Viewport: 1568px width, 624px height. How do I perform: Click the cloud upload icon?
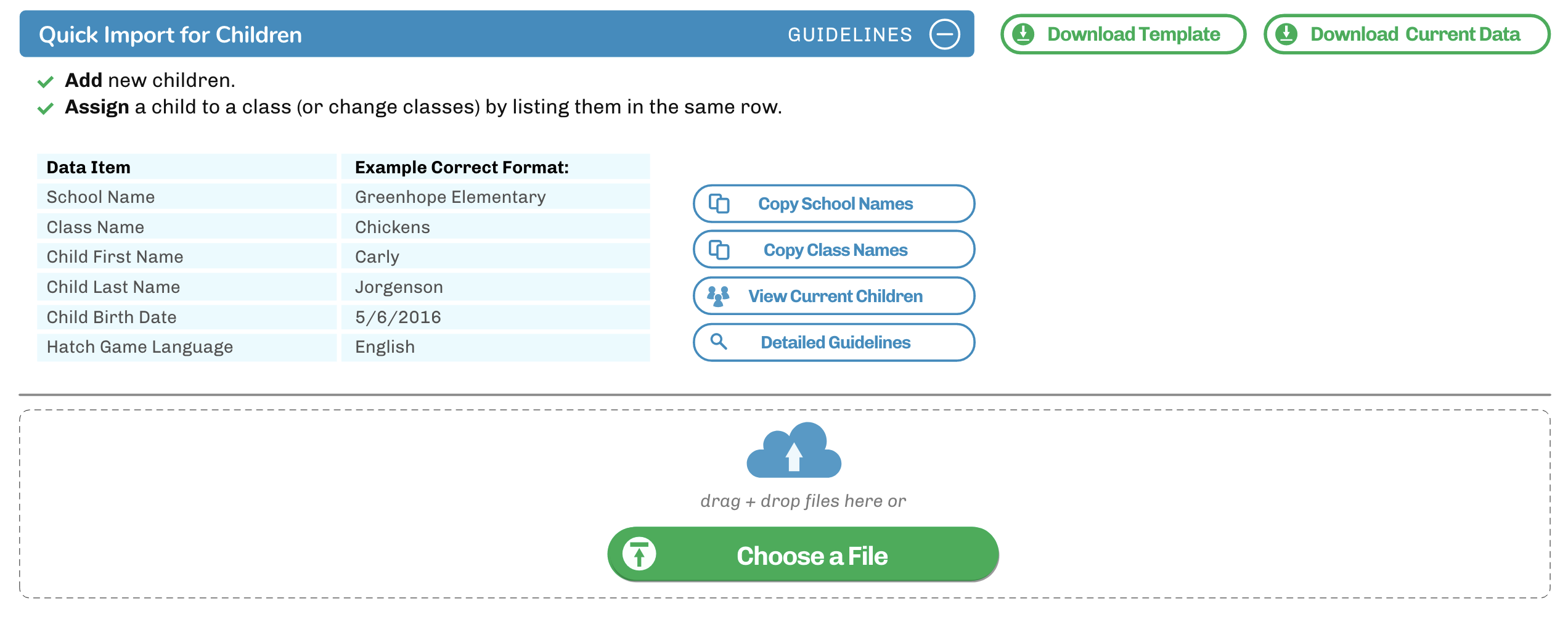[x=794, y=451]
